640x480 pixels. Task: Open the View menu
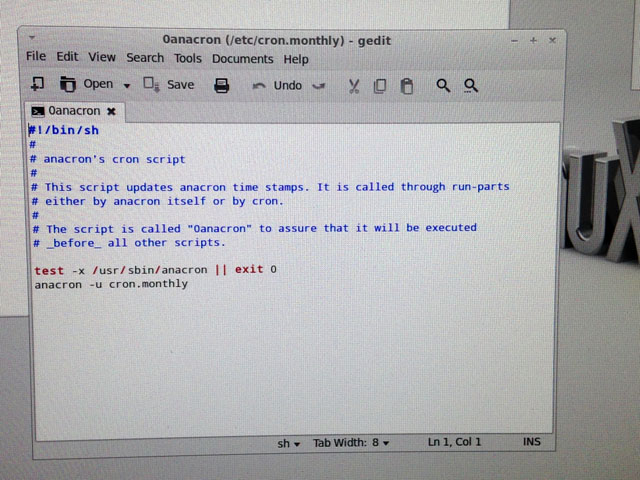pos(102,57)
